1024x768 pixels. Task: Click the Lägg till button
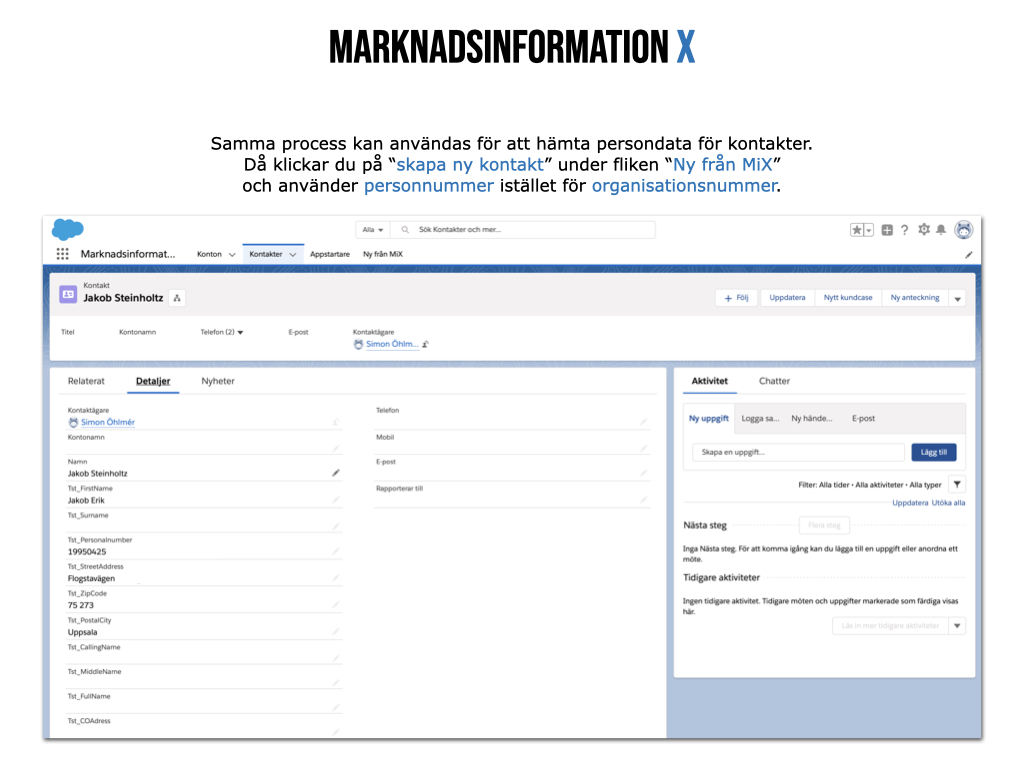pos(933,452)
